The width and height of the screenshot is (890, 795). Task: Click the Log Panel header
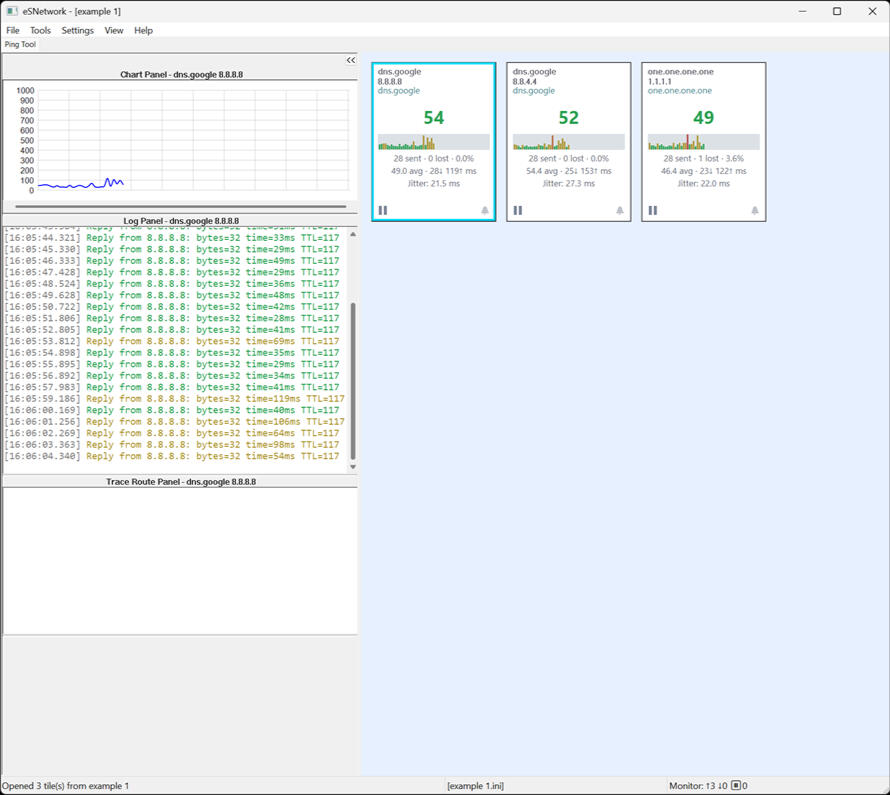coord(181,221)
